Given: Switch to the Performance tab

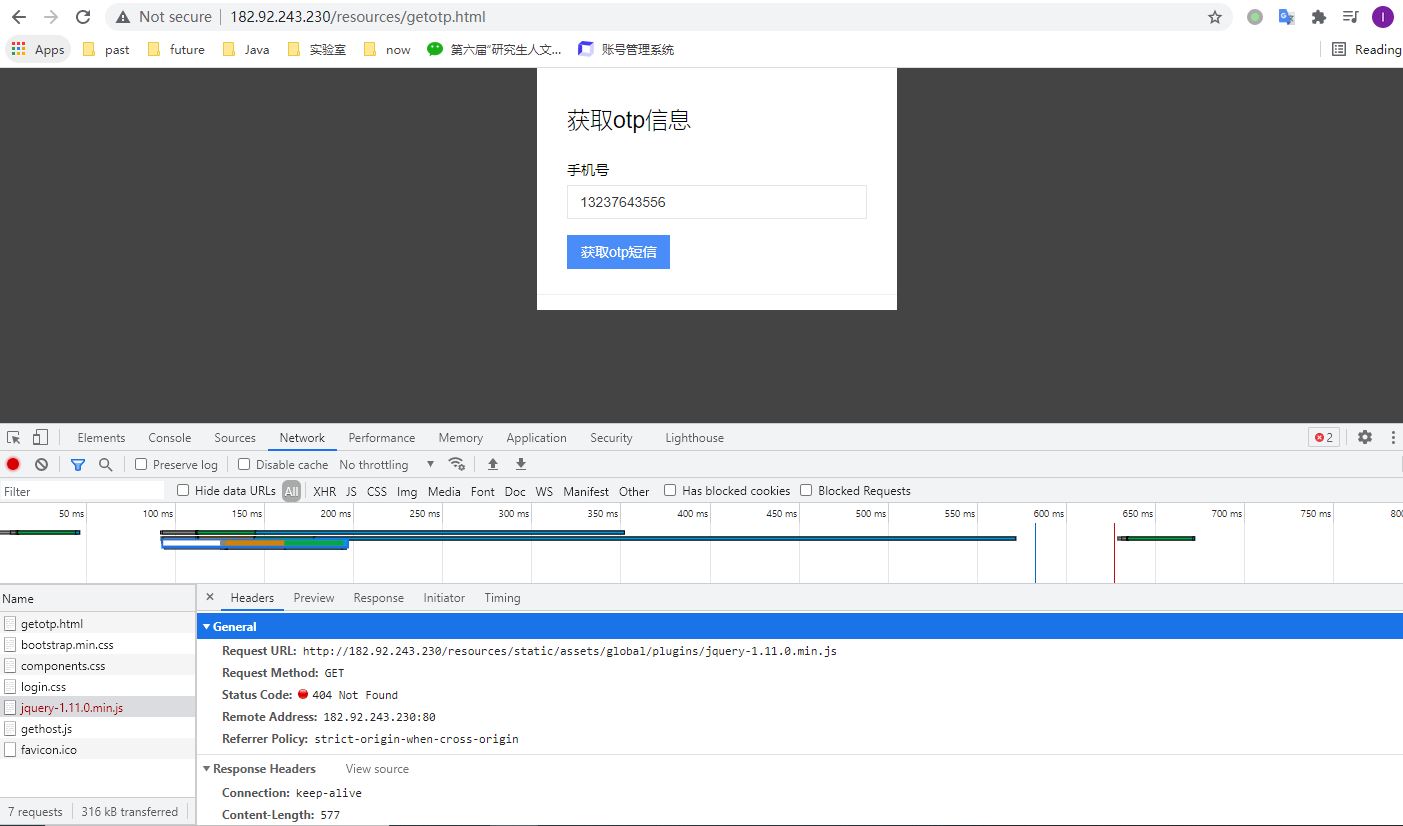Looking at the screenshot, I should [382, 437].
